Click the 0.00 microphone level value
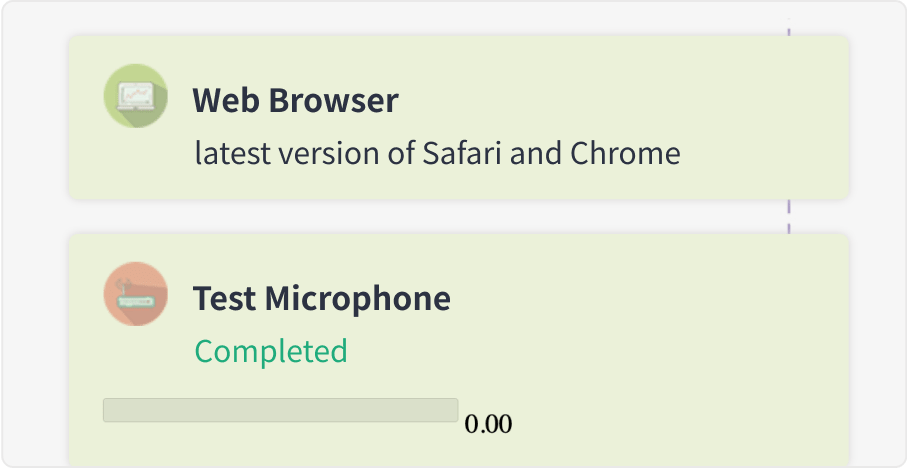 click(488, 425)
